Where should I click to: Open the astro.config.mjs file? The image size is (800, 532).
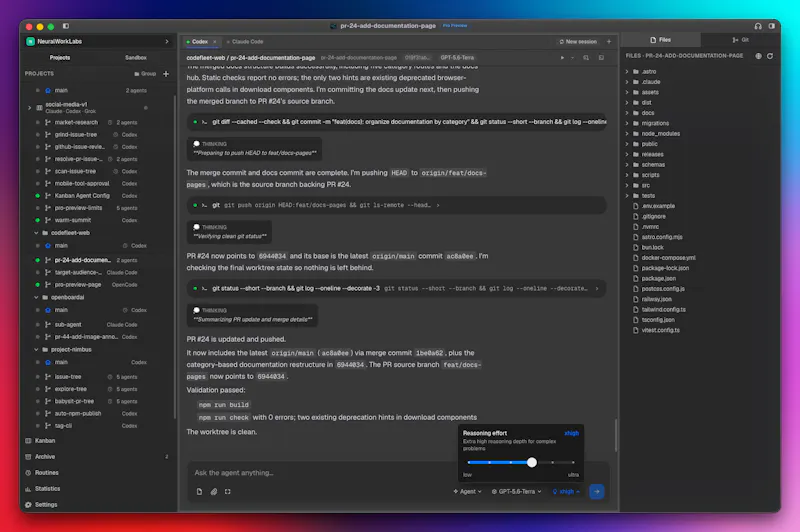pos(661,237)
